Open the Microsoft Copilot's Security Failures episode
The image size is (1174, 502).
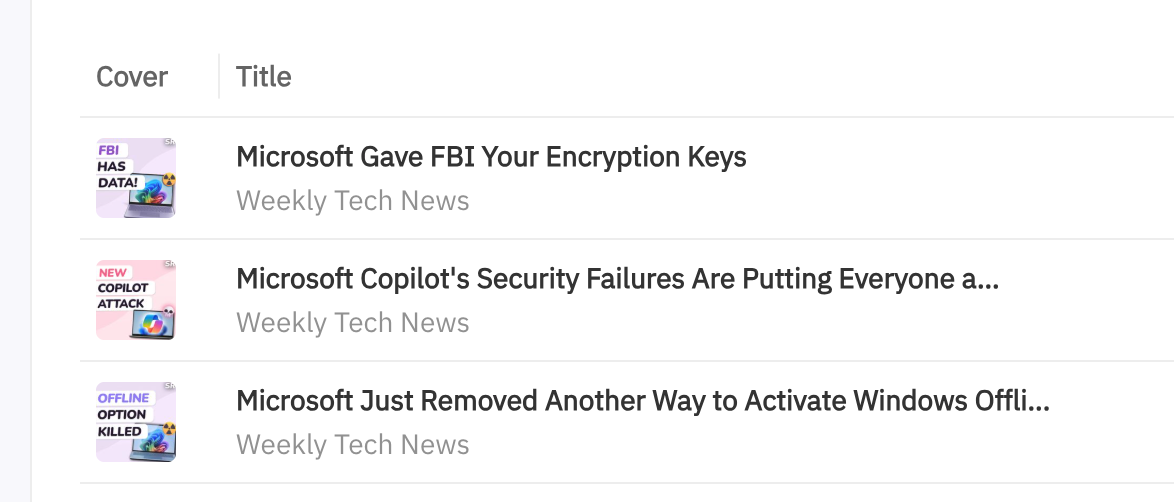pyautogui.click(x=617, y=279)
